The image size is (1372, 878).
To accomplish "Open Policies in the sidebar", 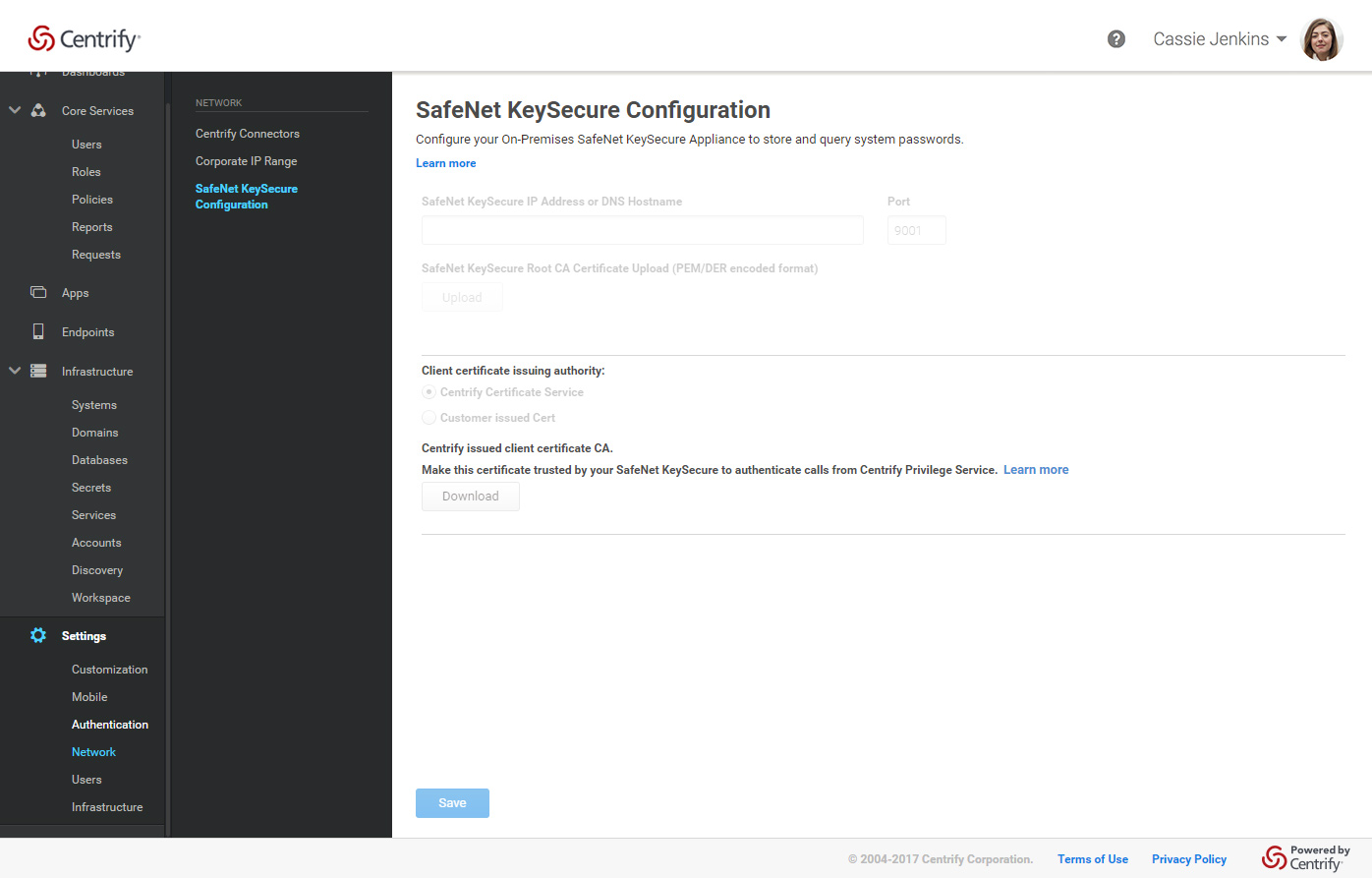I will [92, 200].
